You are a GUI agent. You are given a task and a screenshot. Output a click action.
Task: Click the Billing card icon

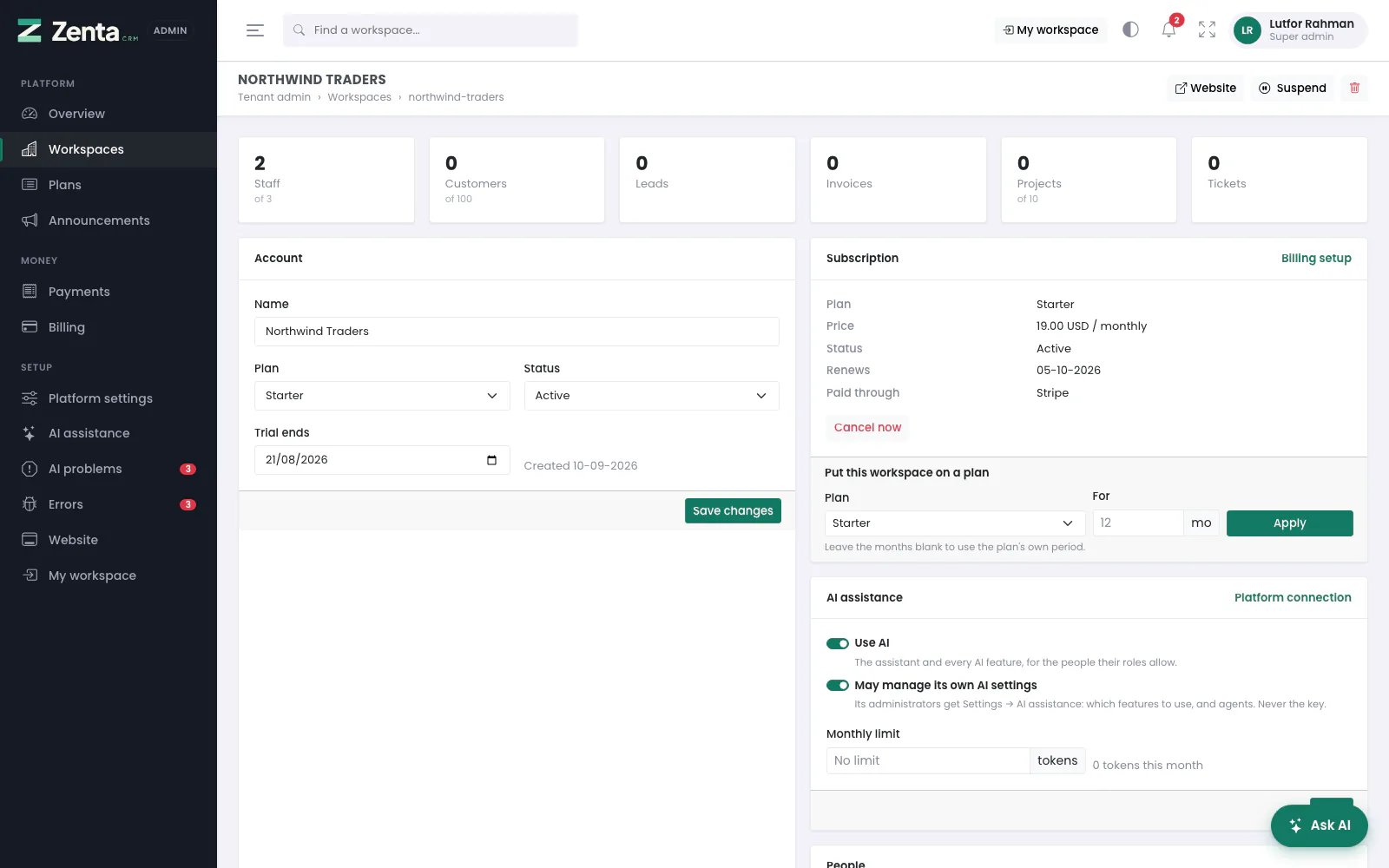[30, 327]
